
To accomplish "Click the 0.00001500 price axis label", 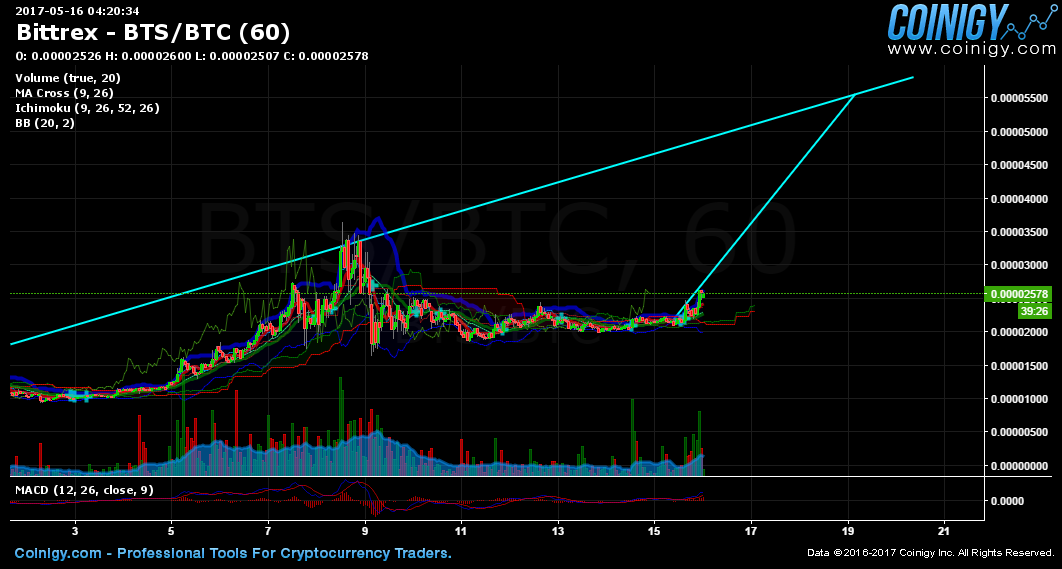I will 1020,366.
